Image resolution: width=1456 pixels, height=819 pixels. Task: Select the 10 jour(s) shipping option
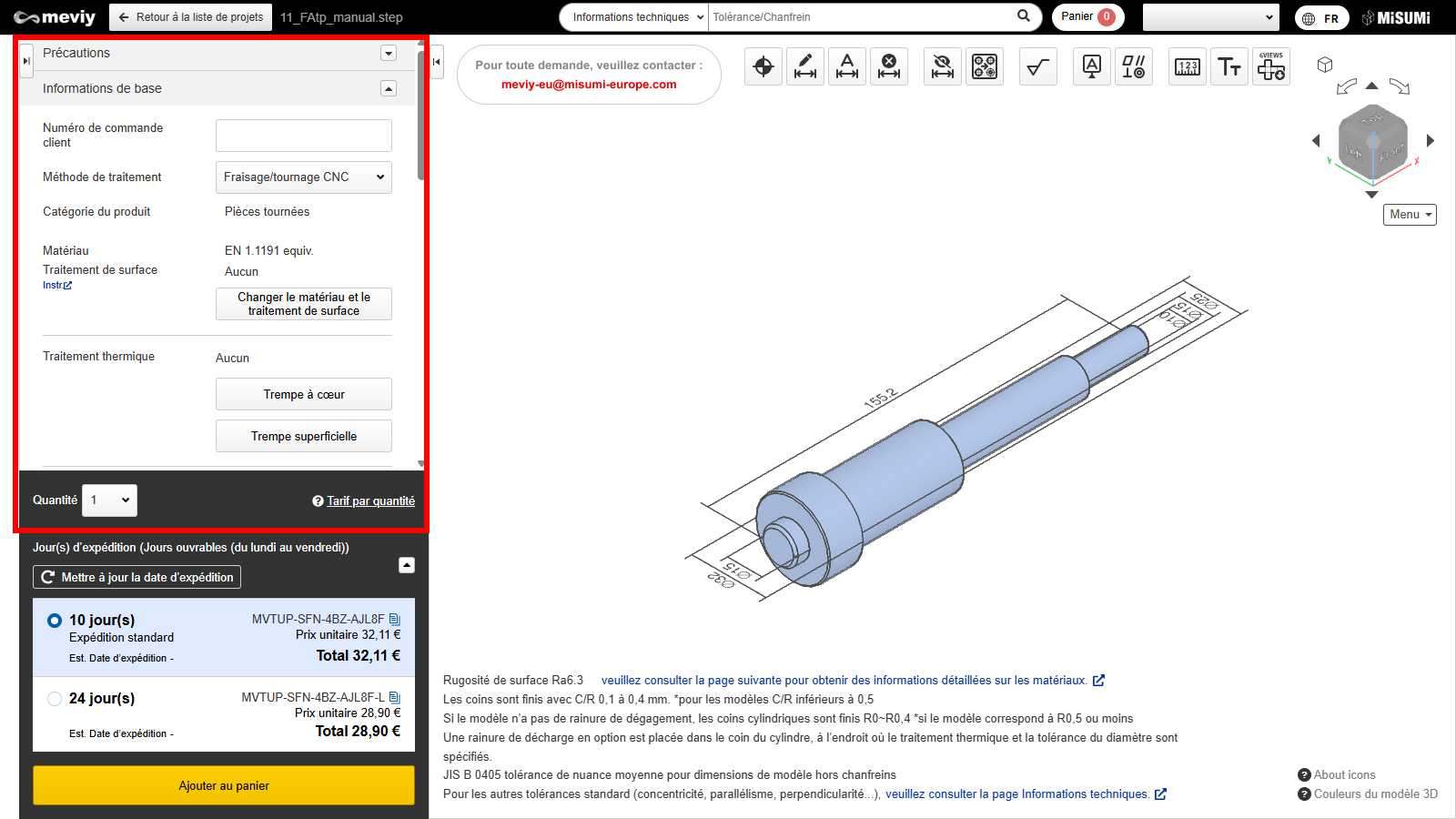(55, 621)
